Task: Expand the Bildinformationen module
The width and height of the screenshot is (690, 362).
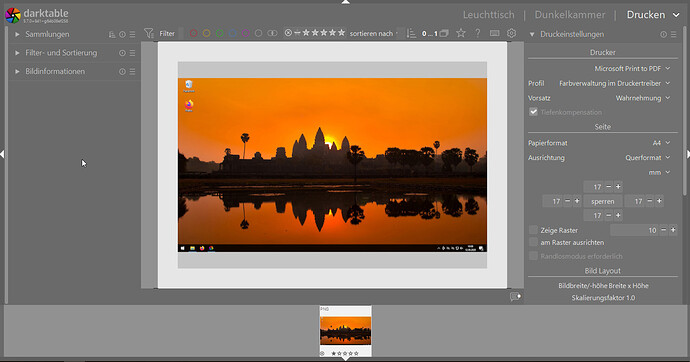Action: (17, 71)
